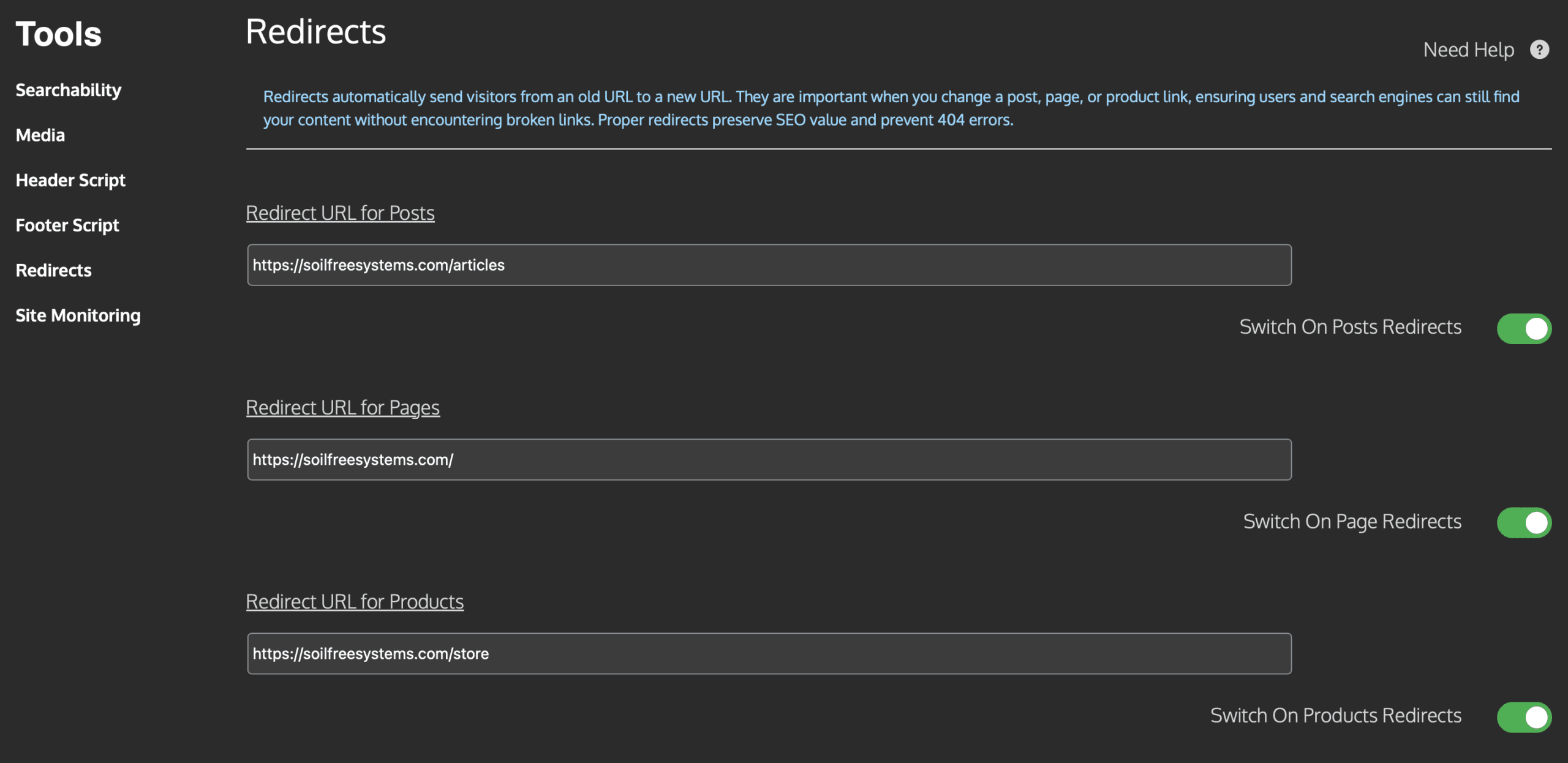Select Redirects in the sidebar
The height and width of the screenshot is (763, 1568).
[x=53, y=269]
